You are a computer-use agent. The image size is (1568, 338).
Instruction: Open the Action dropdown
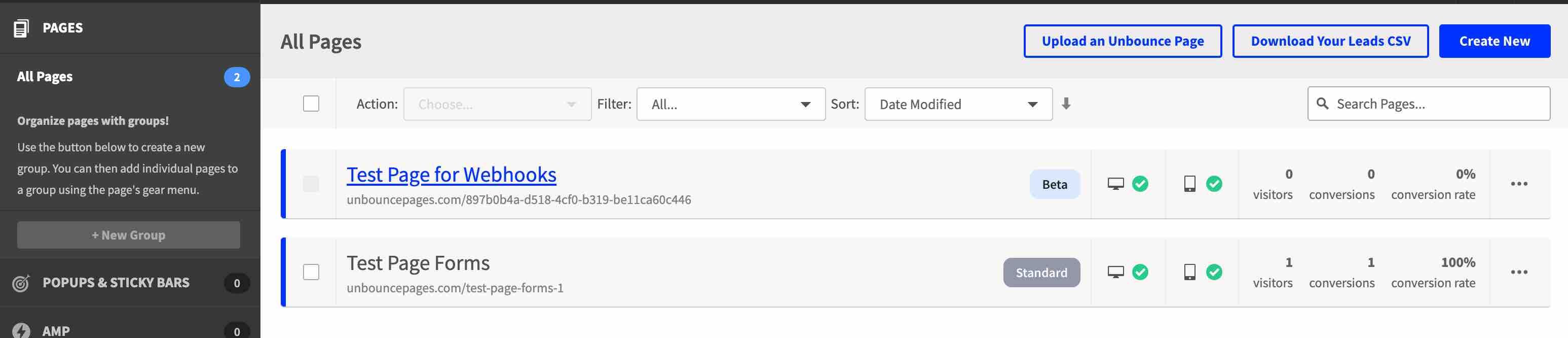(497, 104)
